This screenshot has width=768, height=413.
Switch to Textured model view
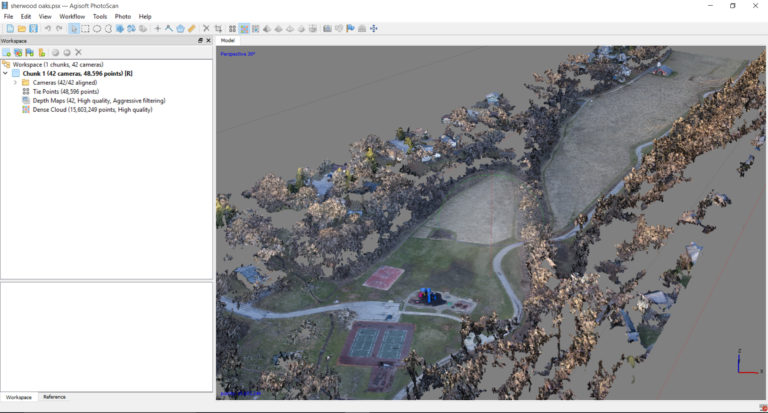click(301, 28)
